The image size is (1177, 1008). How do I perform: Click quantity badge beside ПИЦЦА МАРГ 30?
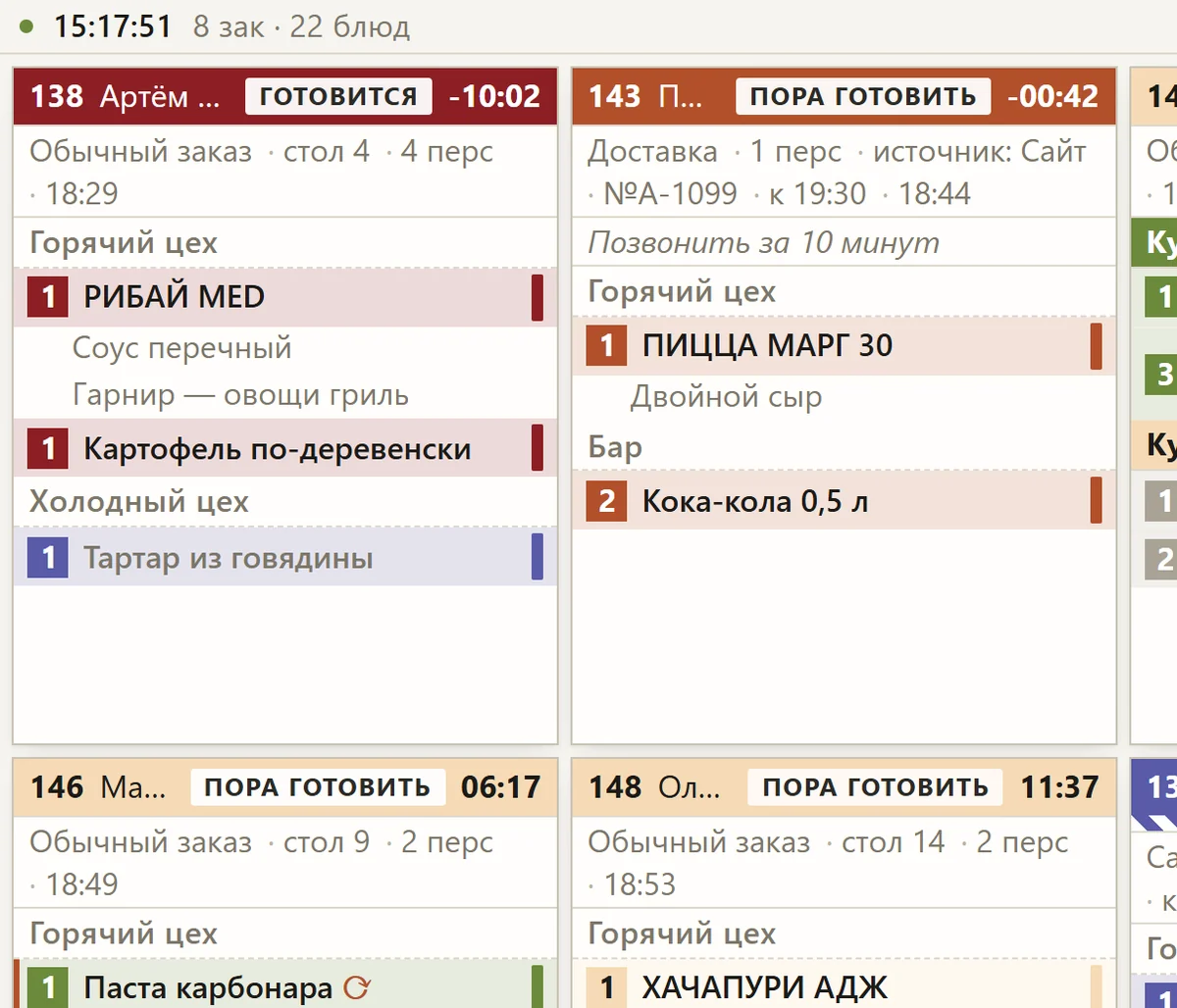click(x=606, y=345)
